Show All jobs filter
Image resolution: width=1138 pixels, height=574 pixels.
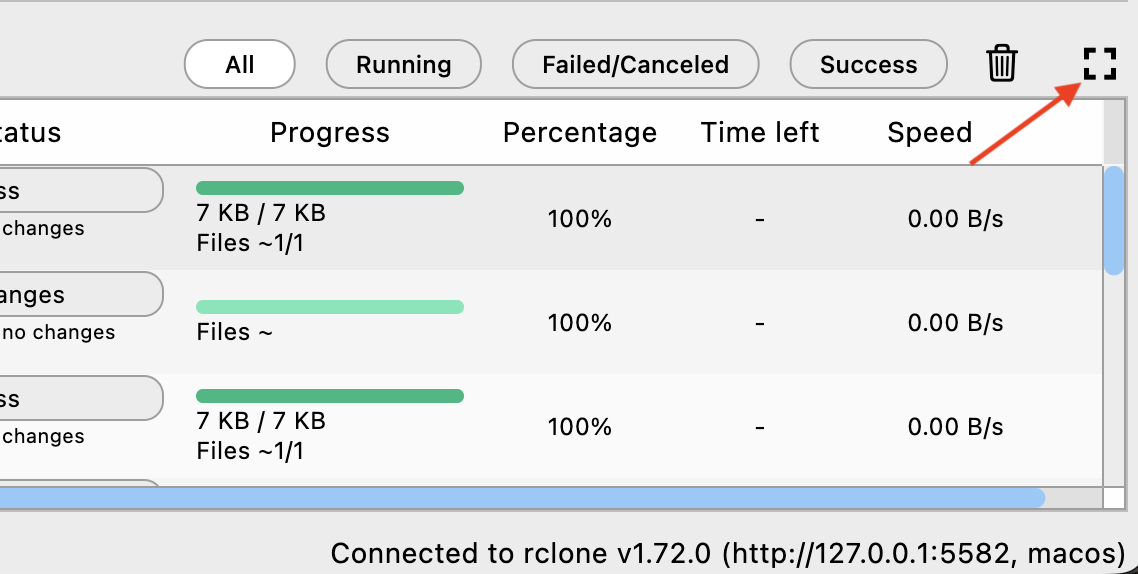[240, 65]
